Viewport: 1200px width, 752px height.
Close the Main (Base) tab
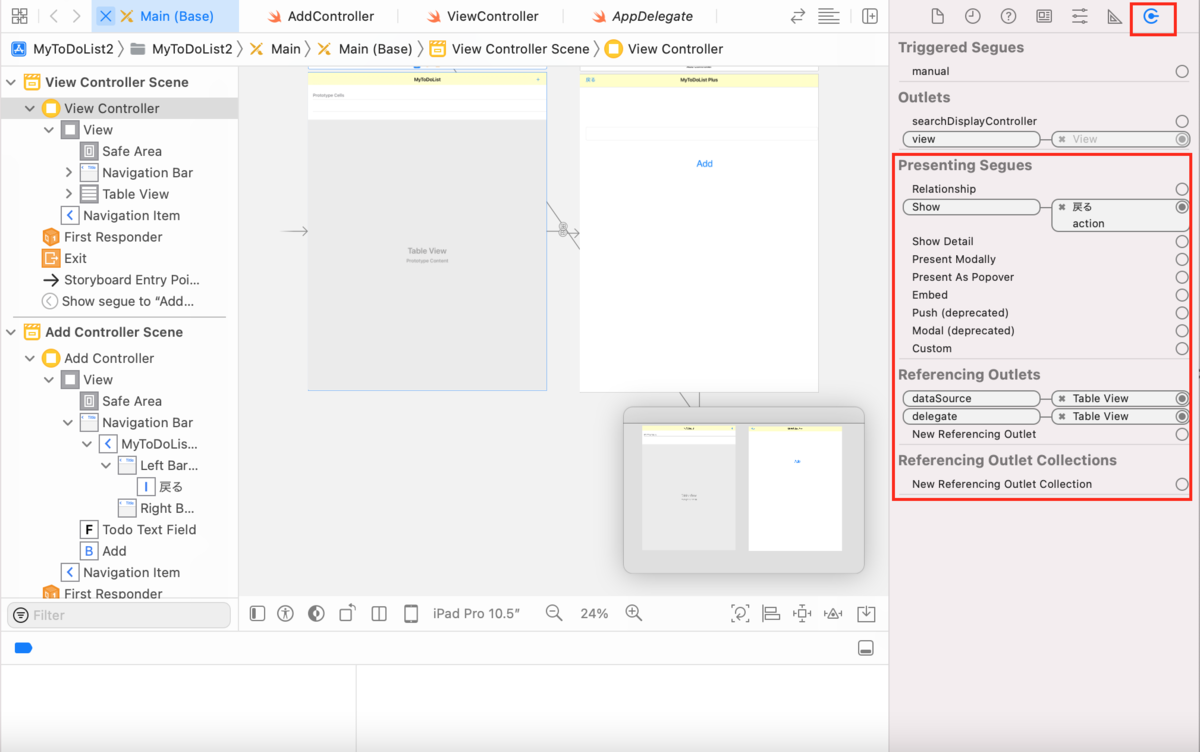(x=106, y=16)
